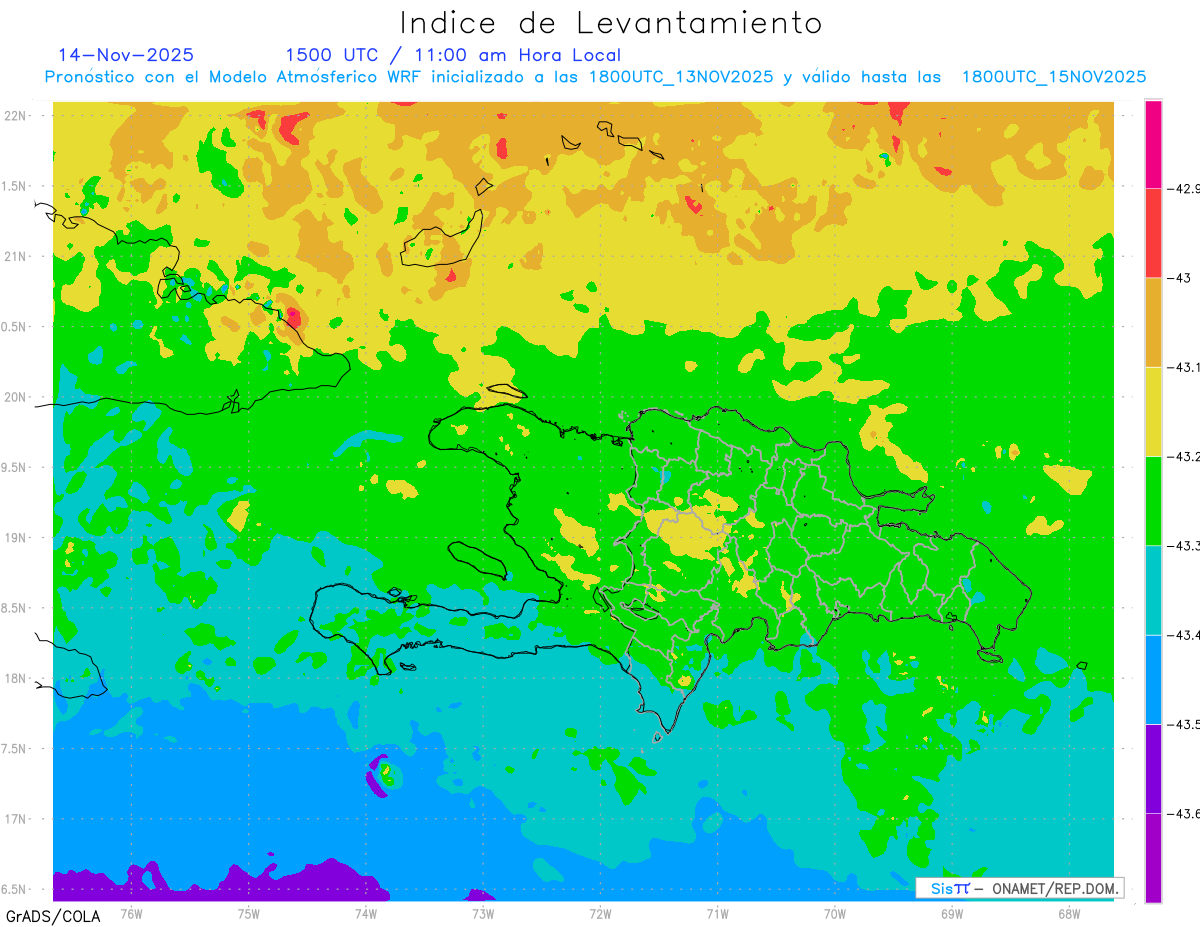This screenshot has height=927, width=1200.
Task: Click the title "Indice de Levantamiento"
Action: click(610, 23)
